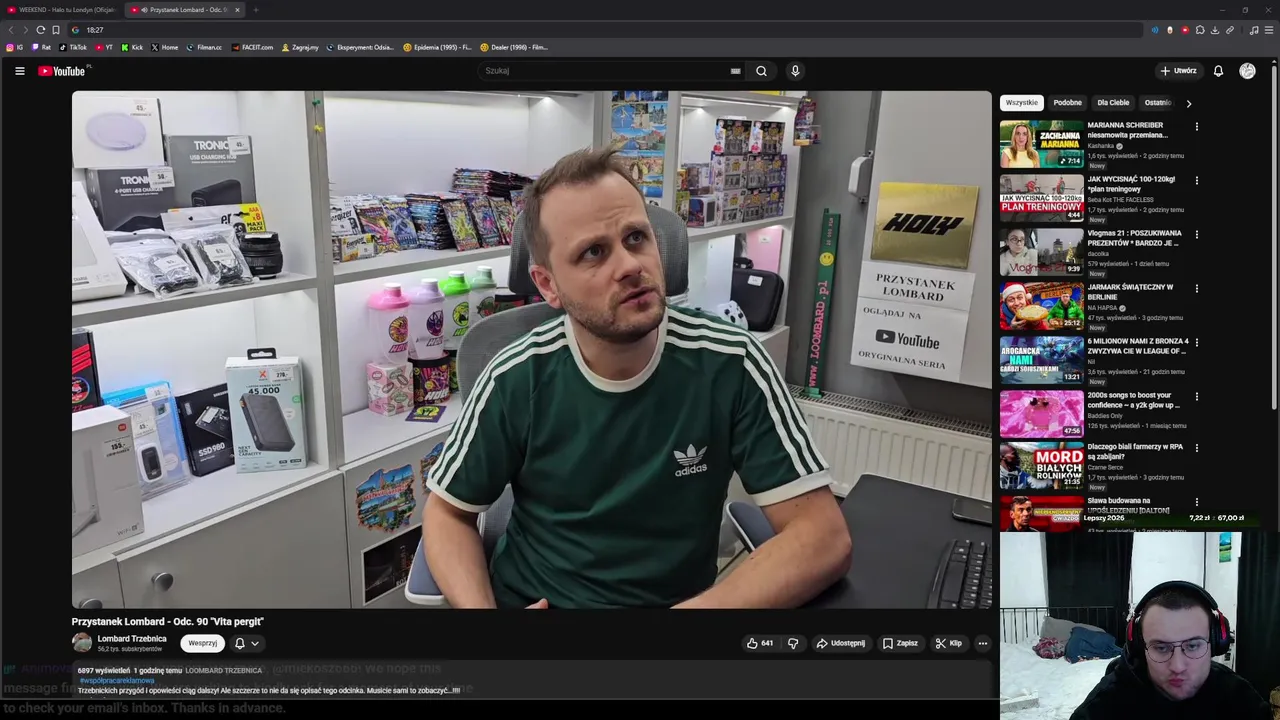Viewport: 1280px width, 720px height.
Task: Switch to WEEKEND - Halo tu Londyn tab
Action: pos(62,10)
